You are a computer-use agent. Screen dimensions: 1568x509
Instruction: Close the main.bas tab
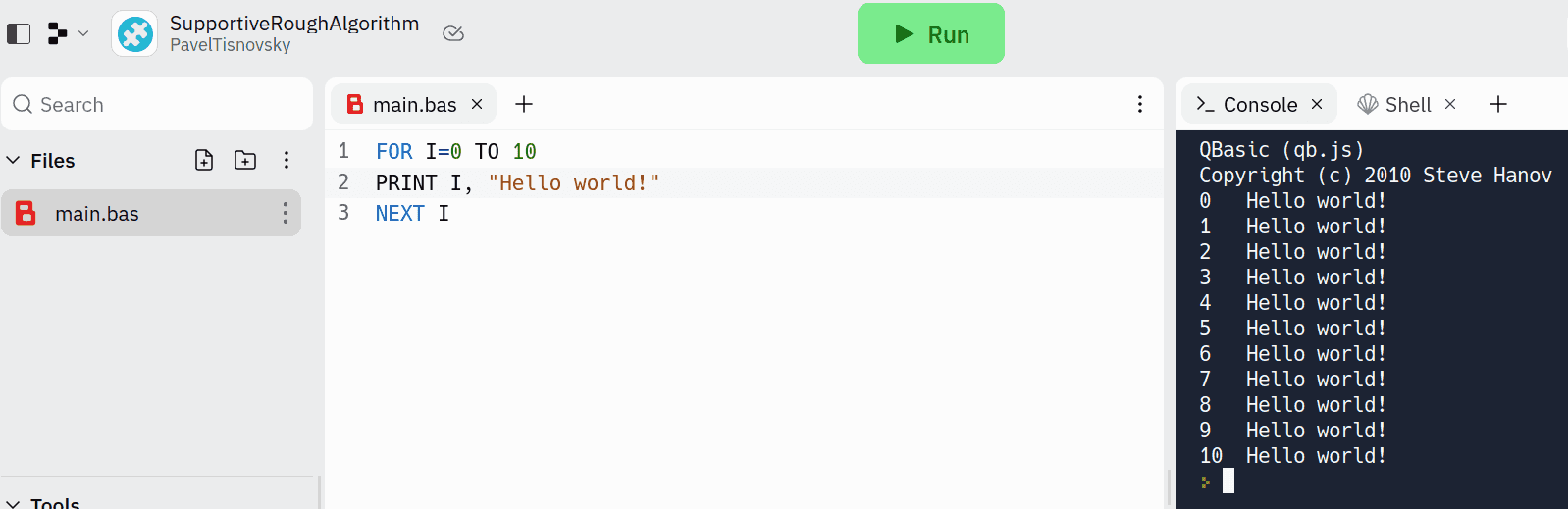477,104
